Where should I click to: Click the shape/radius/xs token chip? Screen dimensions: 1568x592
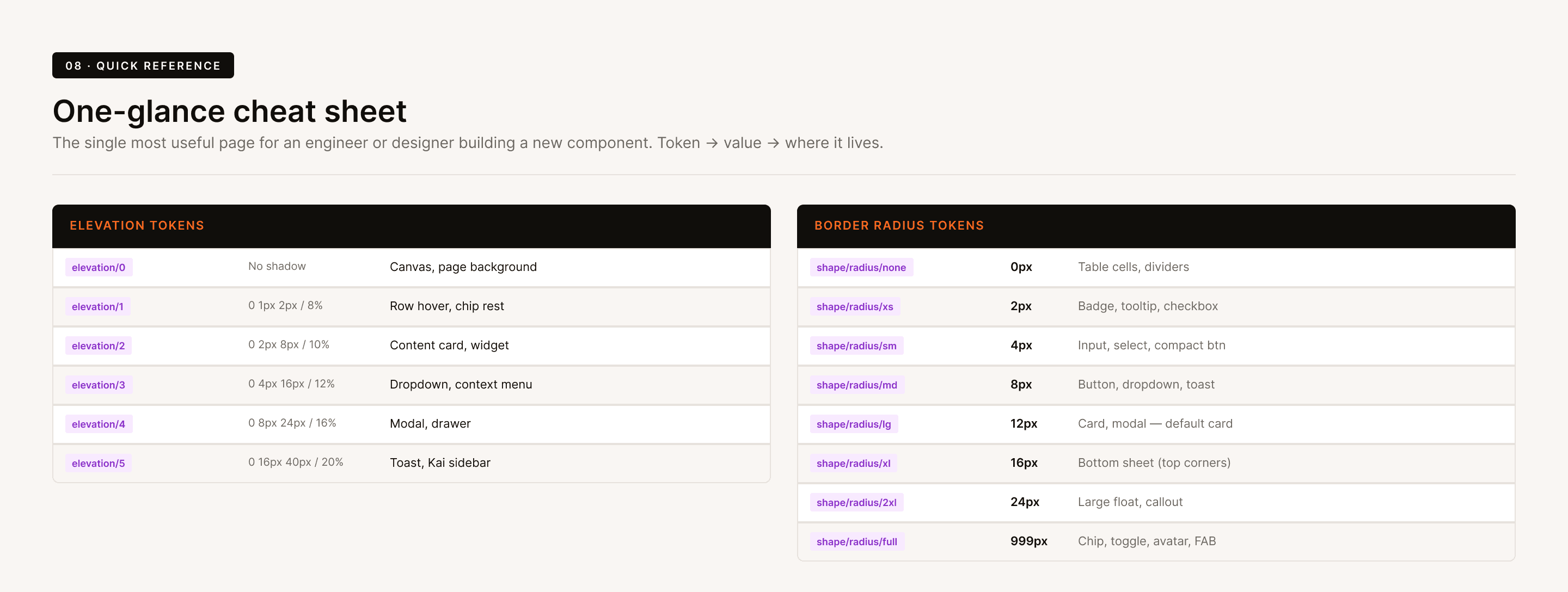[855, 306]
